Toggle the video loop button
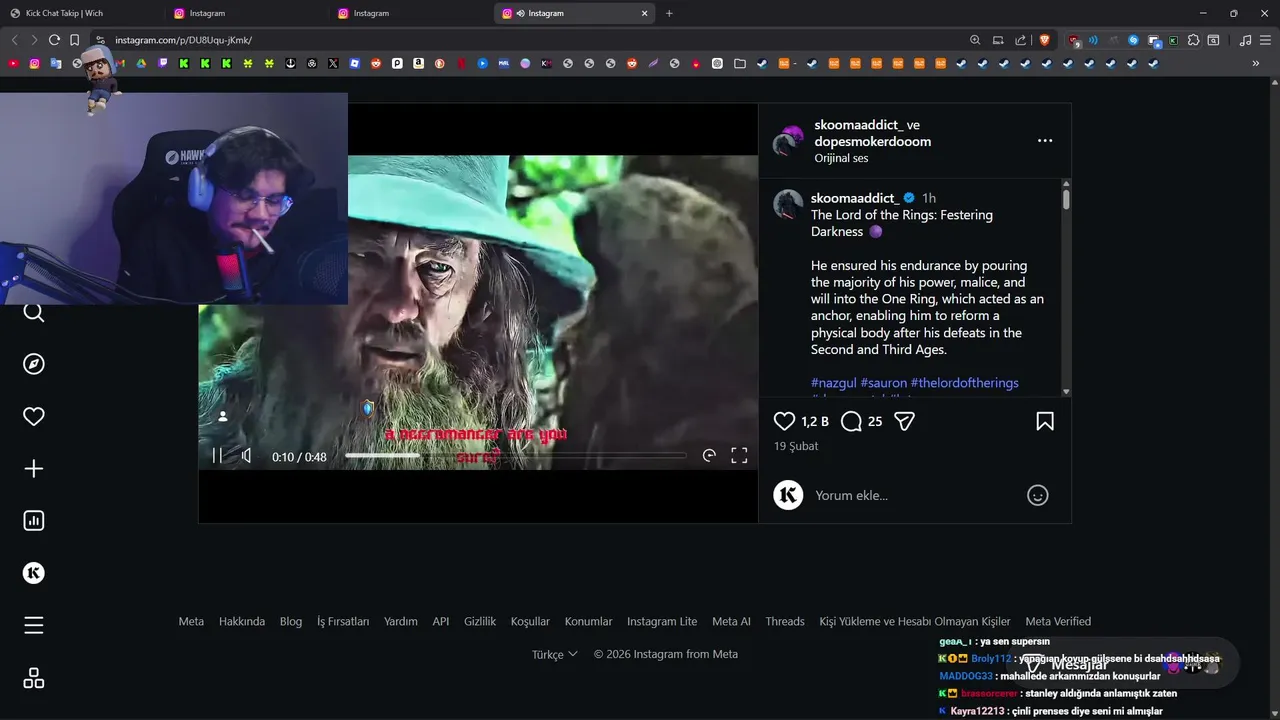Viewport: 1280px width, 720px height. 709,456
